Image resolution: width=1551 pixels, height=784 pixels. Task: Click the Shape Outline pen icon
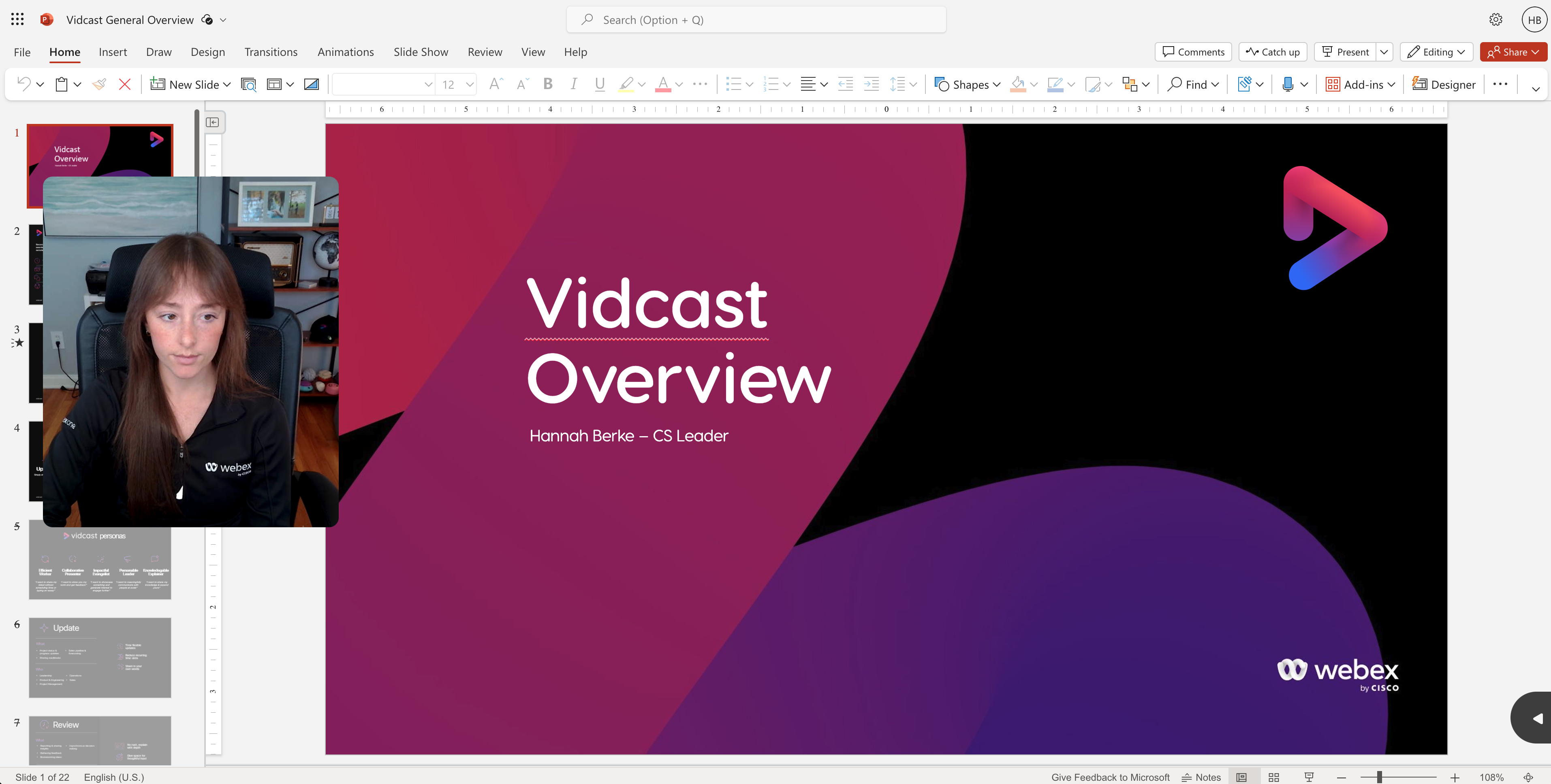[x=1055, y=84]
